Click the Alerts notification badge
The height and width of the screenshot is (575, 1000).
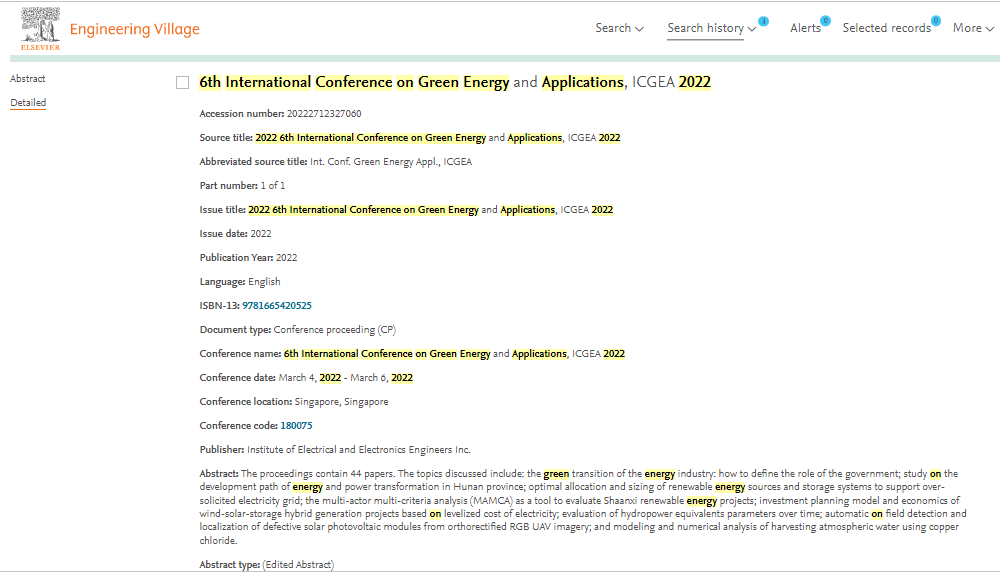tap(825, 21)
